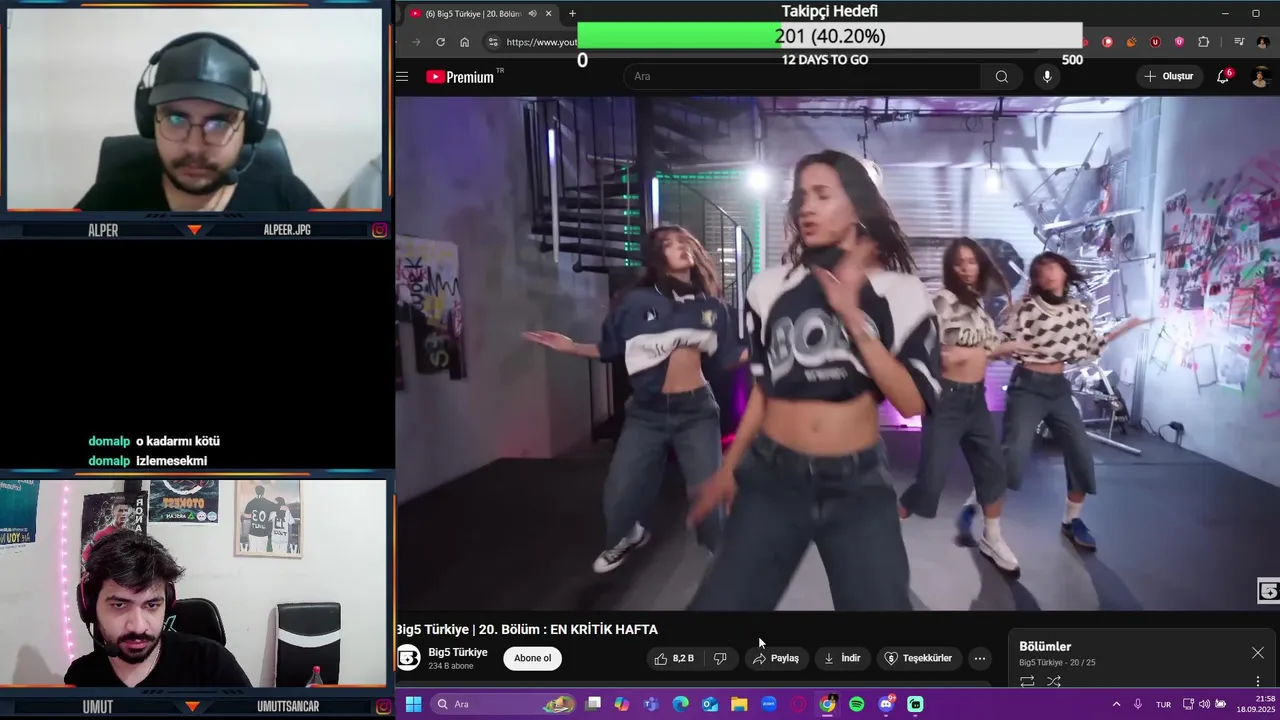Go to the browser home page
This screenshot has height=720, width=1280.
coord(464,42)
